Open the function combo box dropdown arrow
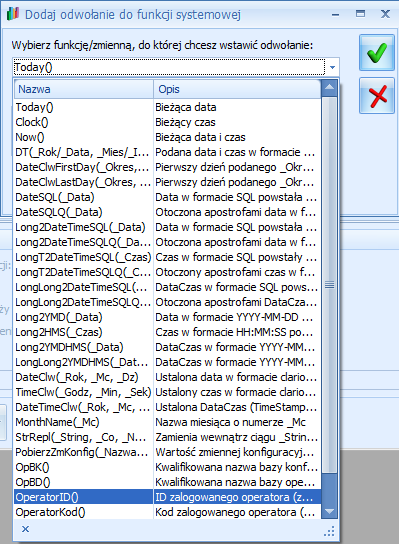 point(332,67)
